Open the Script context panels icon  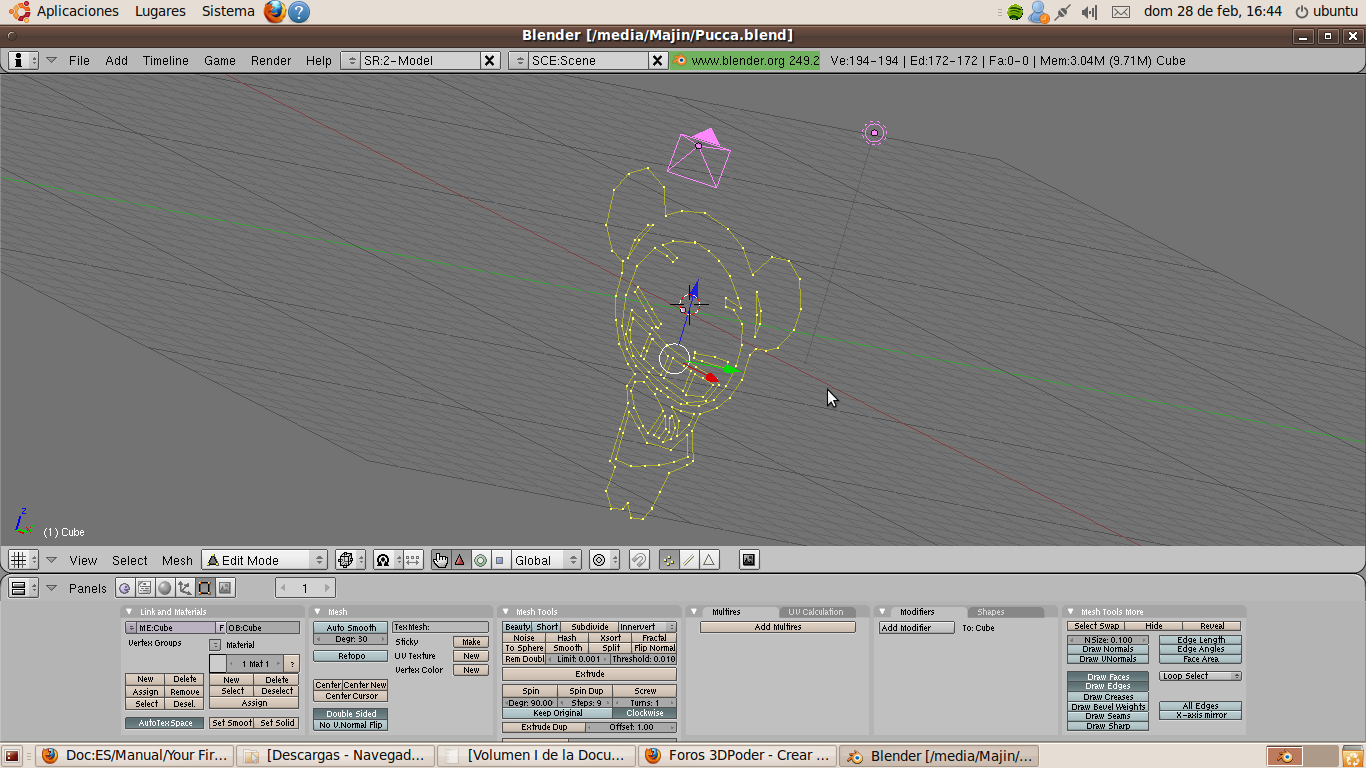(x=145, y=588)
